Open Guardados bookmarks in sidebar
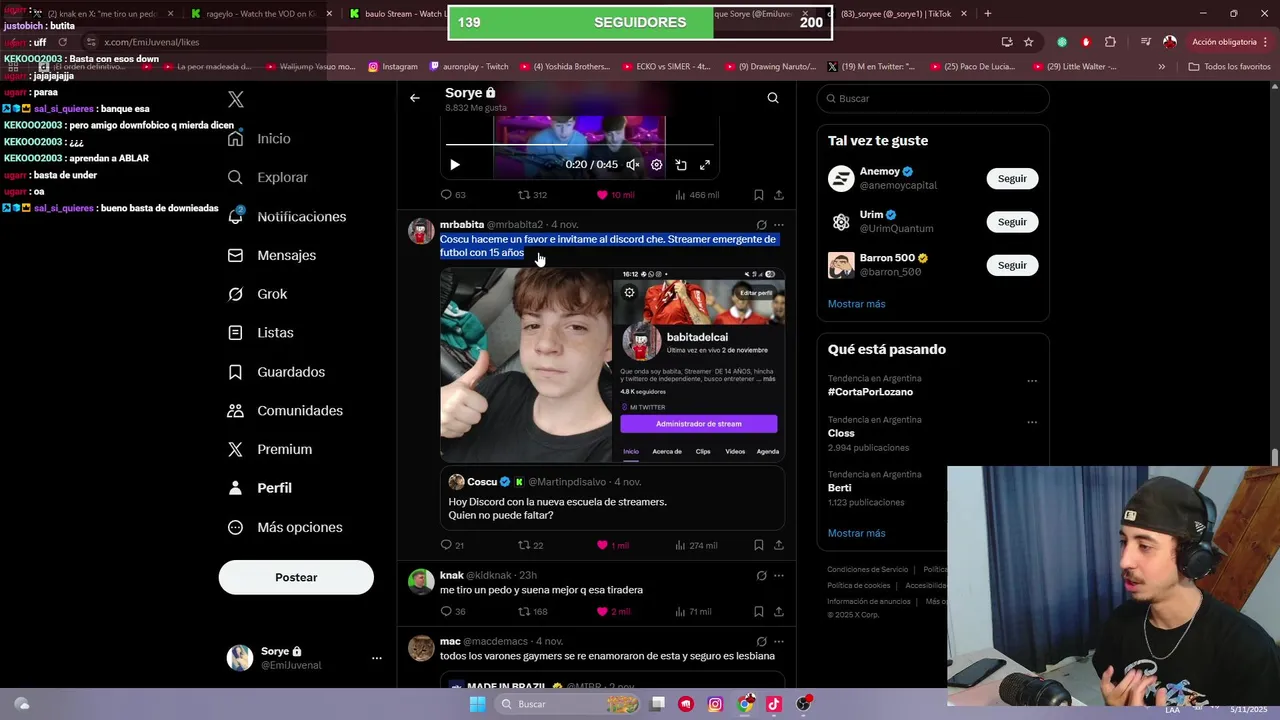 pos(276,371)
